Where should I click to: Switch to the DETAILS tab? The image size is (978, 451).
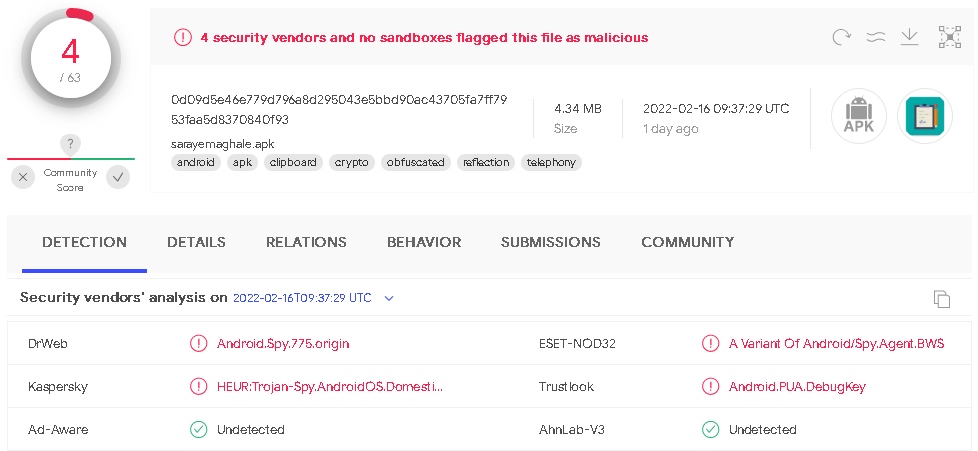pos(196,242)
